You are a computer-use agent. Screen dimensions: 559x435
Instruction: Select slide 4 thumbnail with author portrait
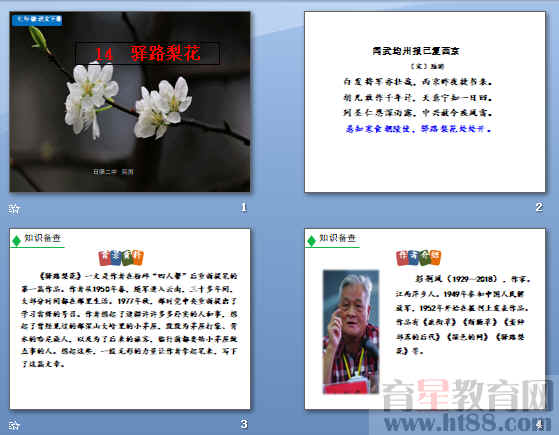click(425, 319)
